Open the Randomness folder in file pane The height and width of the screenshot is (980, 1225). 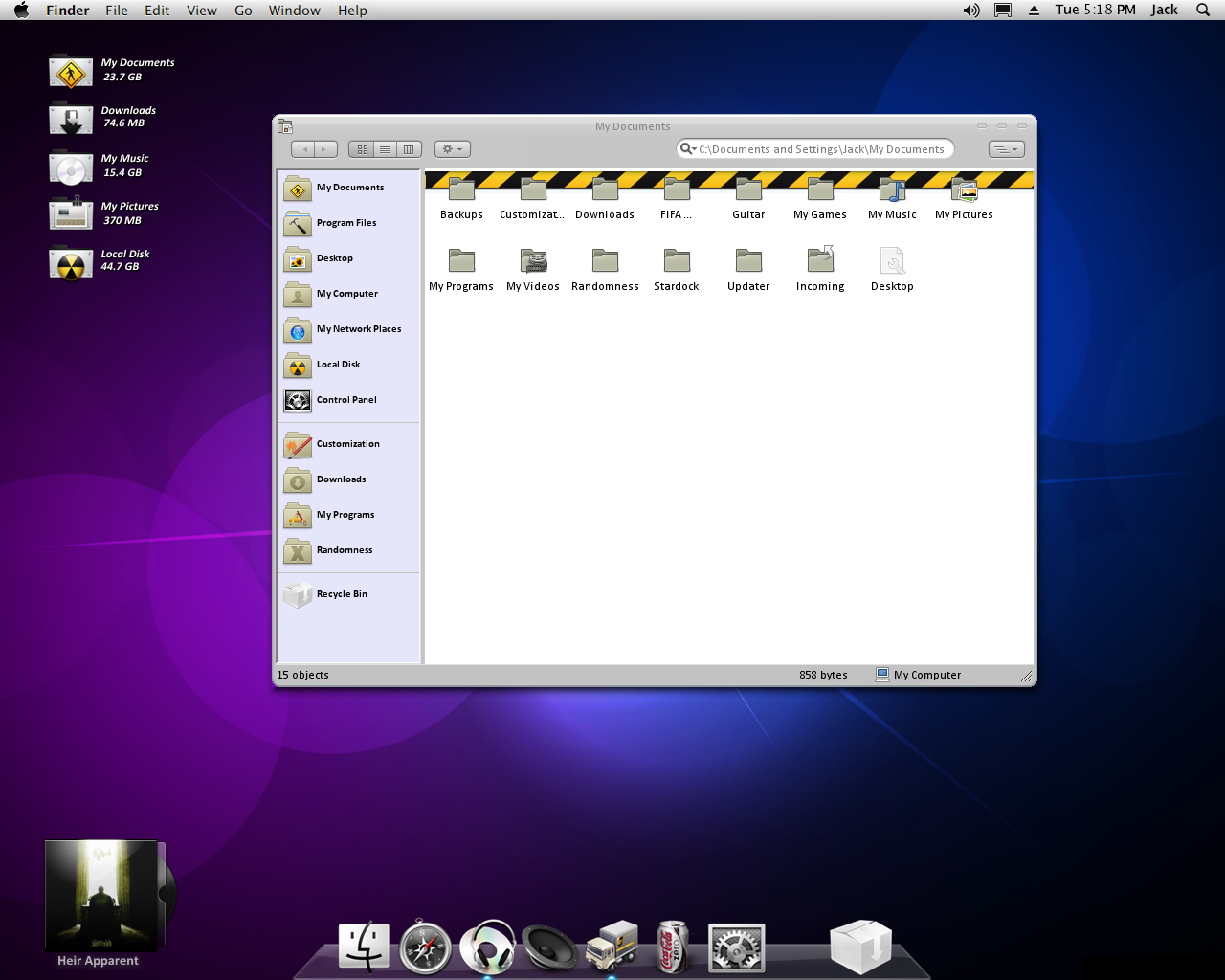tap(605, 270)
